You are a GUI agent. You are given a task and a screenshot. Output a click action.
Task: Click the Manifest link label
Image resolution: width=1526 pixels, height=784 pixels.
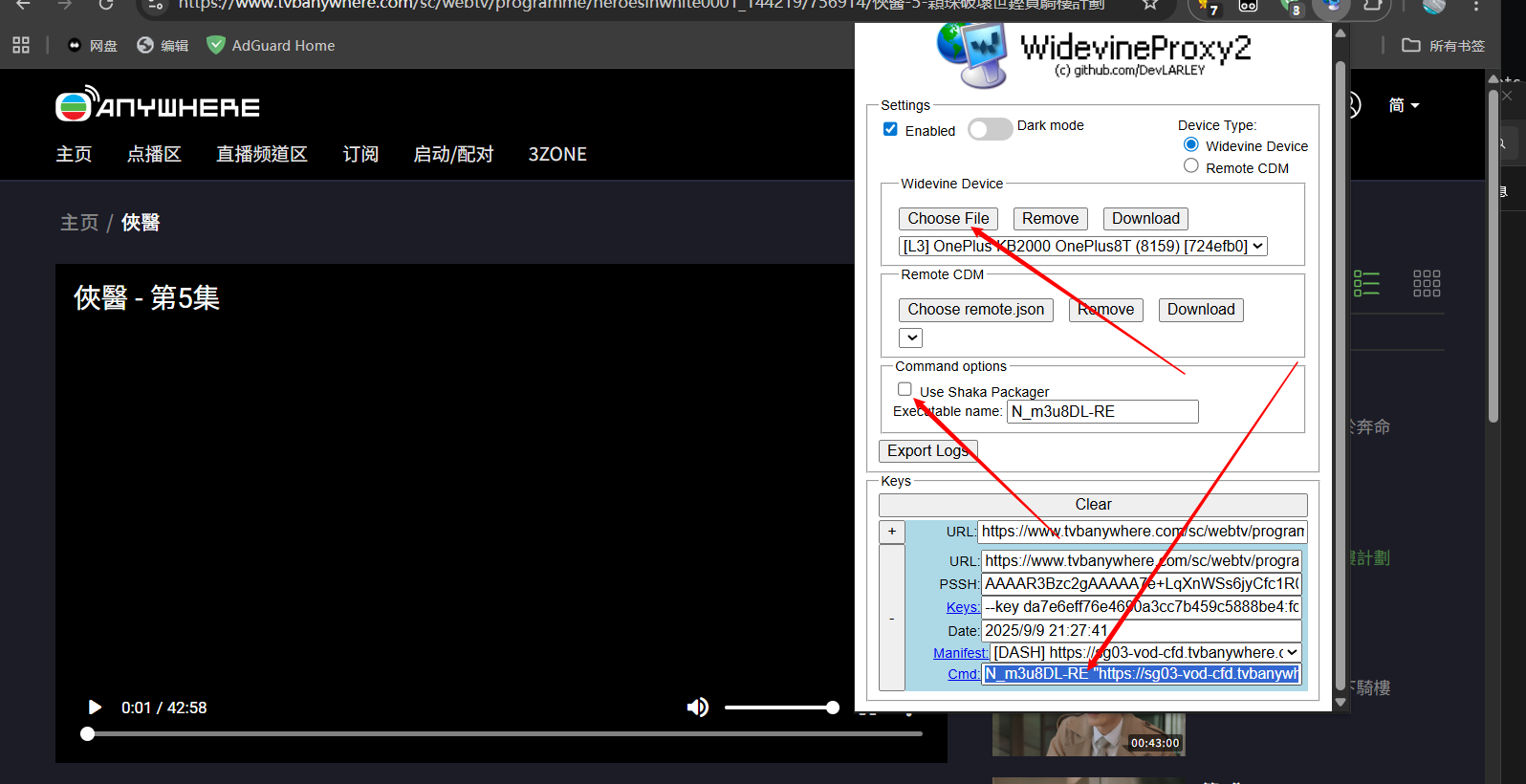(x=961, y=653)
